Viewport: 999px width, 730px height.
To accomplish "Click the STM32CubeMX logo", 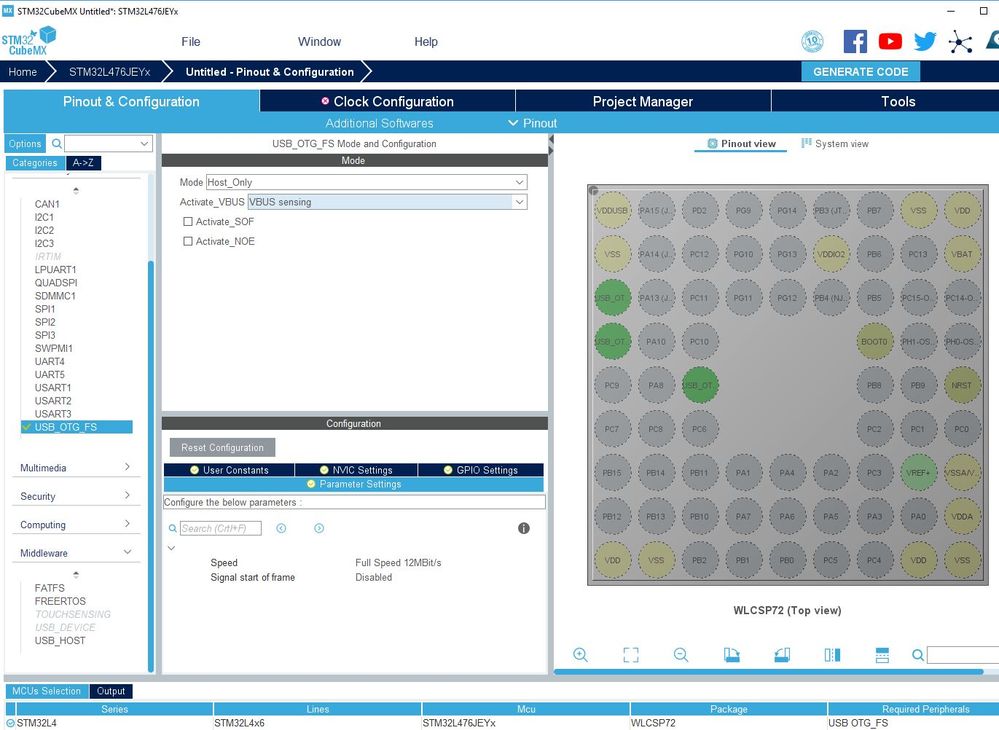I will point(29,40).
